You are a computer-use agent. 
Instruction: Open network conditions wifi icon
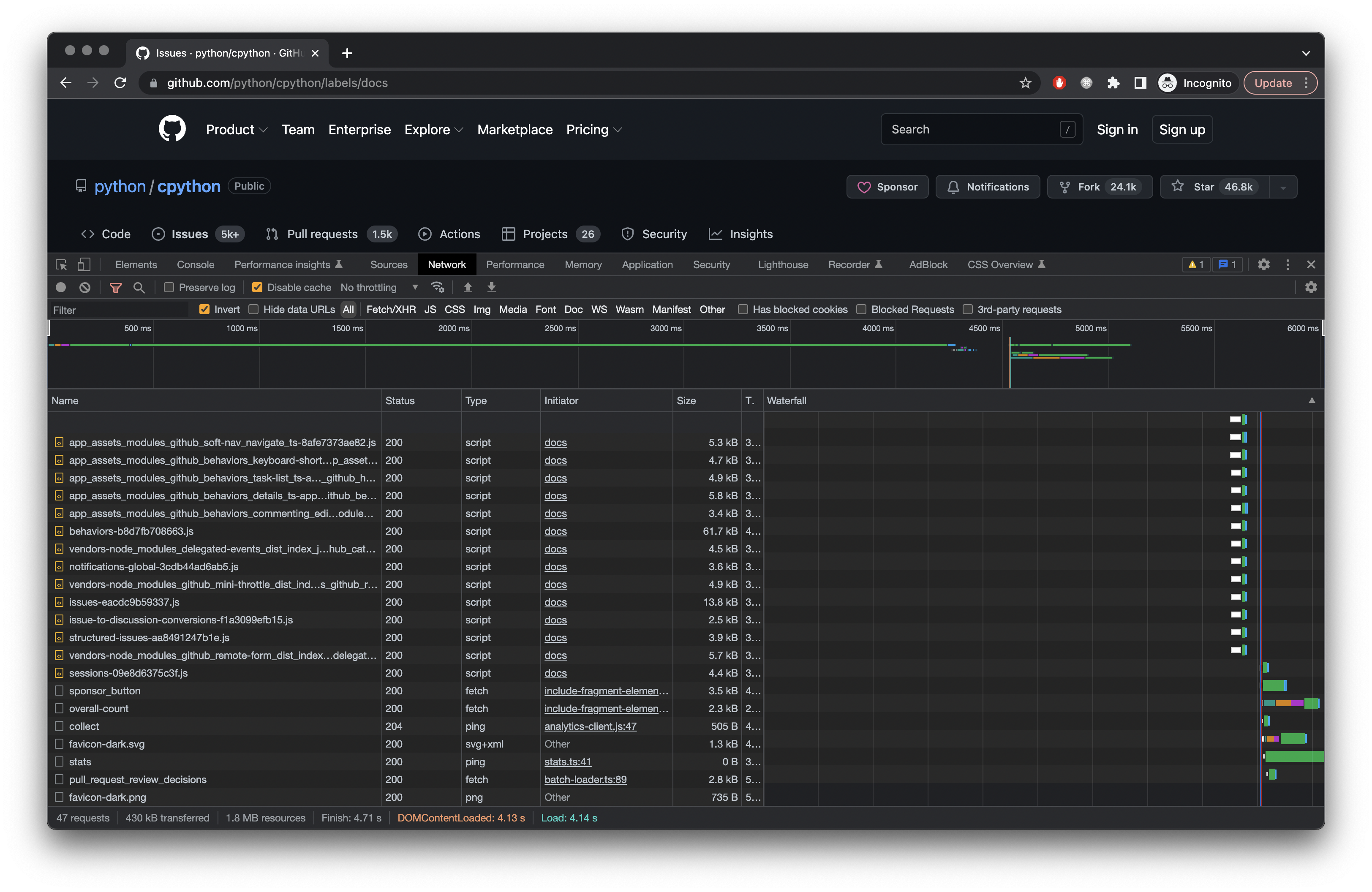coord(438,287)
